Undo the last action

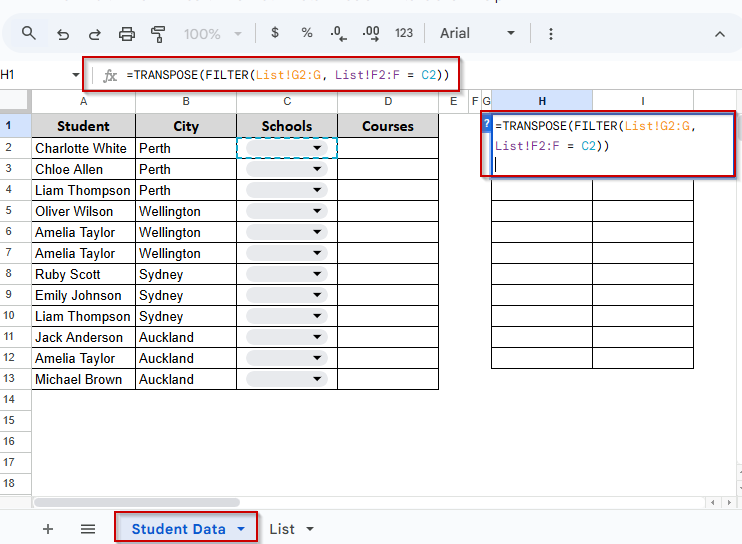63,34
